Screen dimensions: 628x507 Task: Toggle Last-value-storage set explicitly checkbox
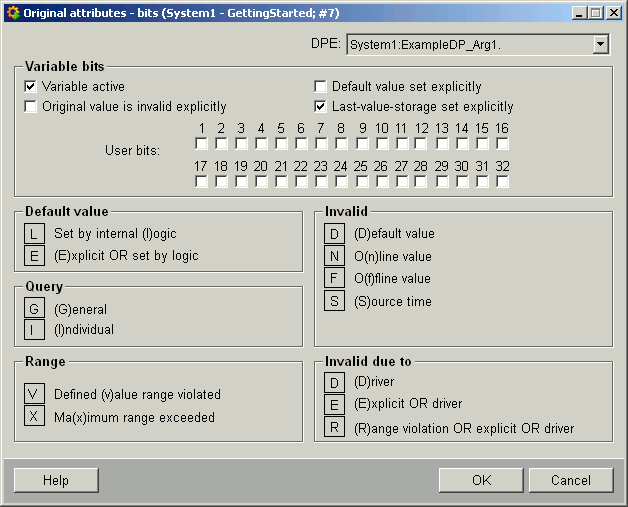[x=321, y=106]
